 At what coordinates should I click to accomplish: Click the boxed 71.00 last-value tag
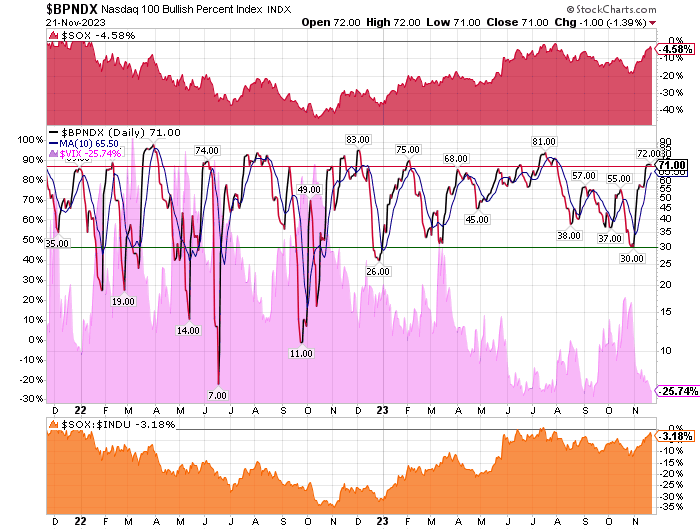click(x=672, y=165)
